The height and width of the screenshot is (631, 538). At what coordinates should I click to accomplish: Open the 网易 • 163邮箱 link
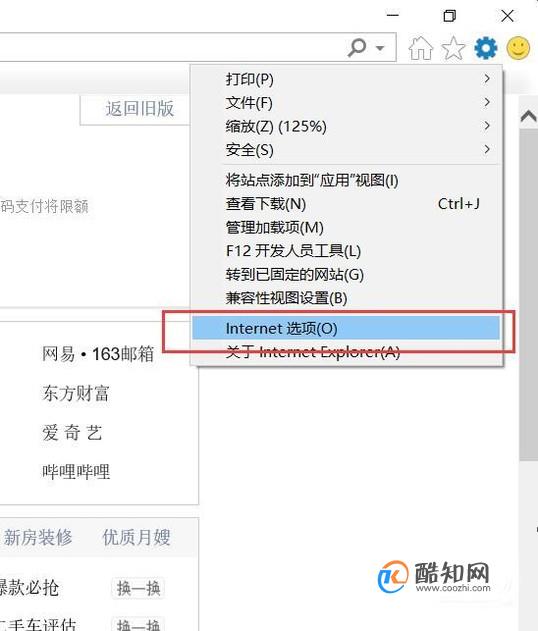pyautogui.click(x=98, y=354)
